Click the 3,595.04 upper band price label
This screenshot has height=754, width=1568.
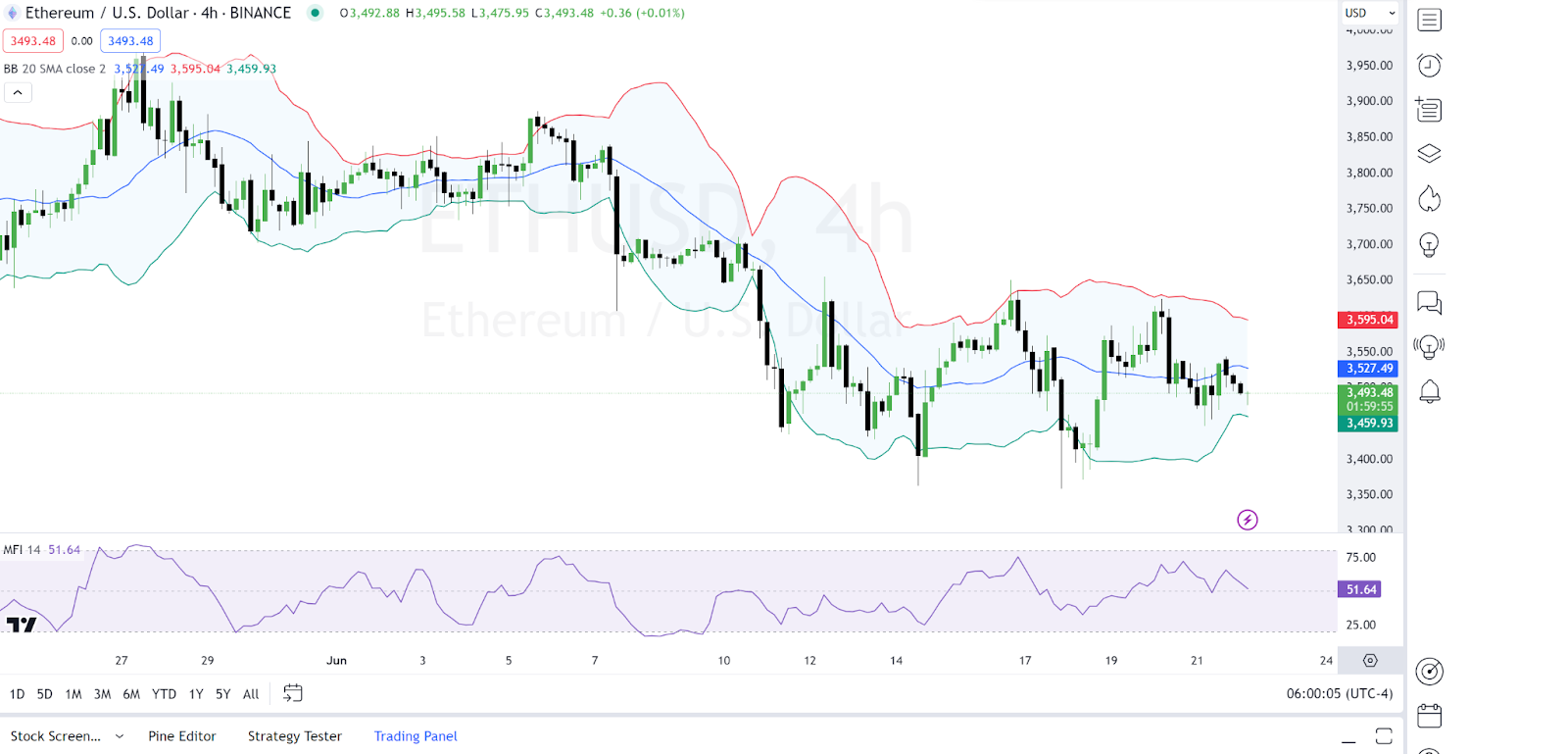pyautogui.click(x=1368, y=320)
